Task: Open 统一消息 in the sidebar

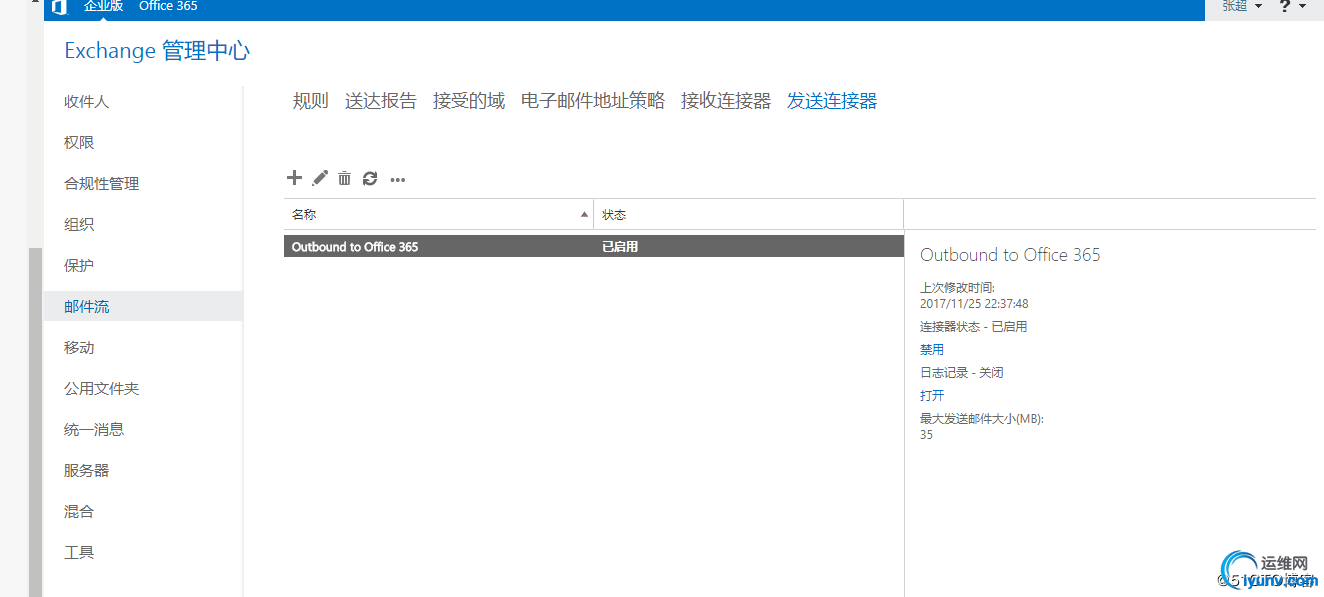Action: click(x=94, y=430)
